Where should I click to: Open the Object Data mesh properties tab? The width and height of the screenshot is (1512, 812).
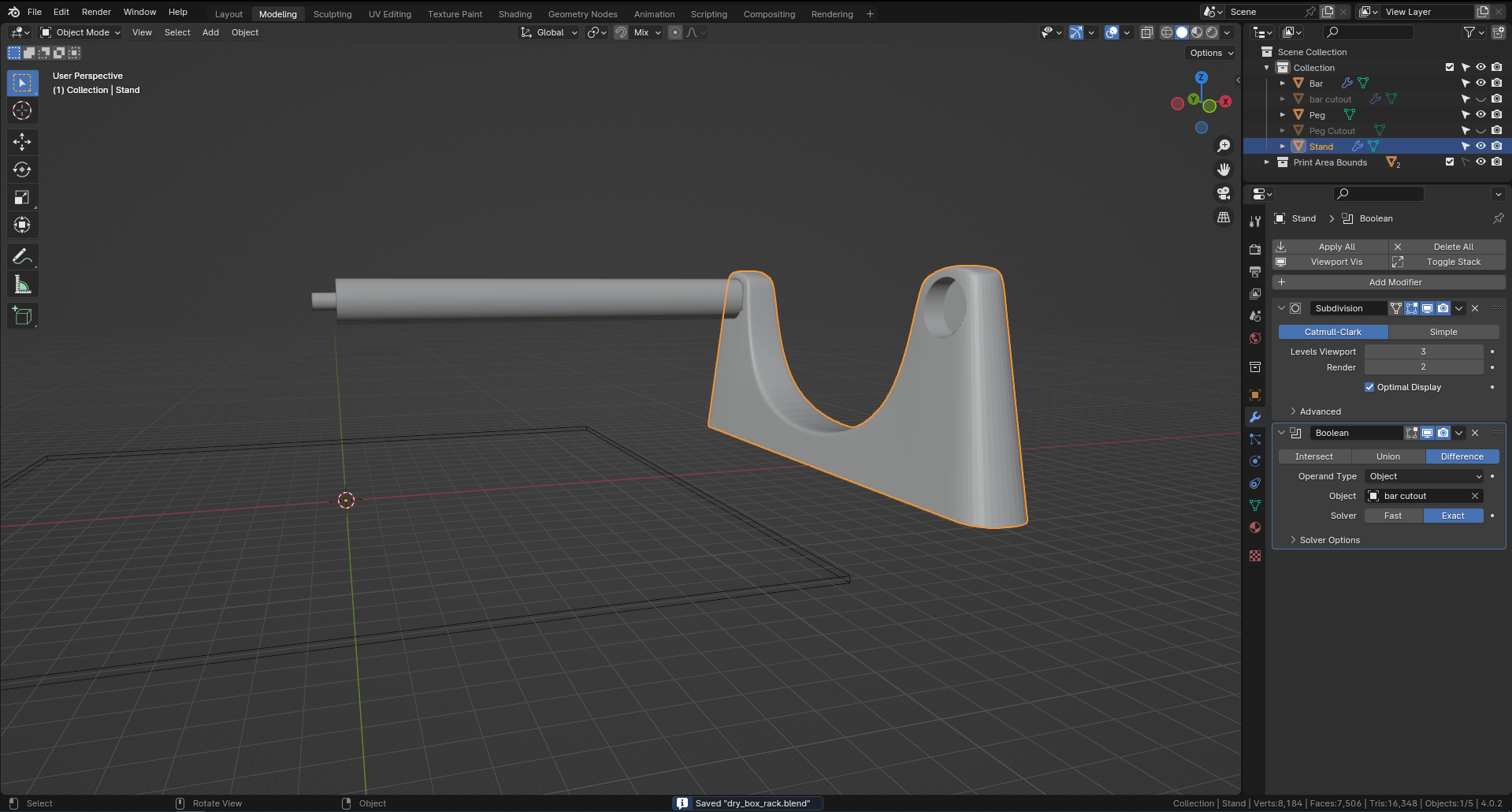point(1255,505)
